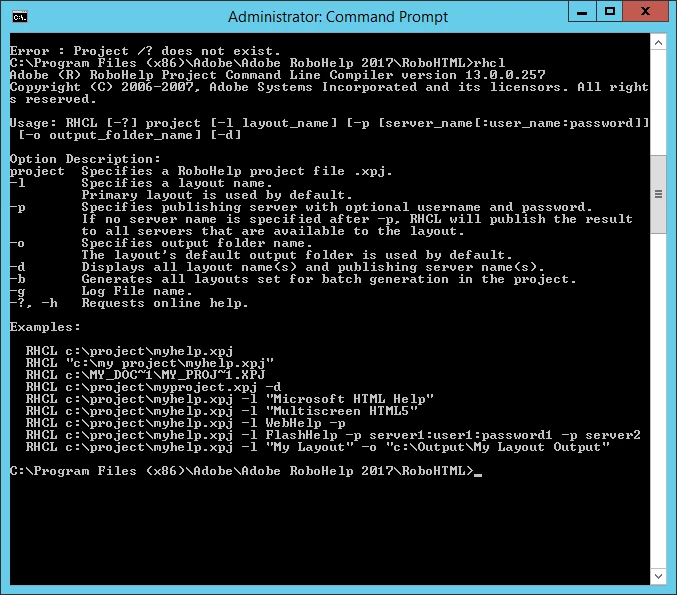Click the 'Usage: RHCL [-?] project' line
Viewport: 677px width, 595px height.
pyautogui.click(x=329, y=123)
